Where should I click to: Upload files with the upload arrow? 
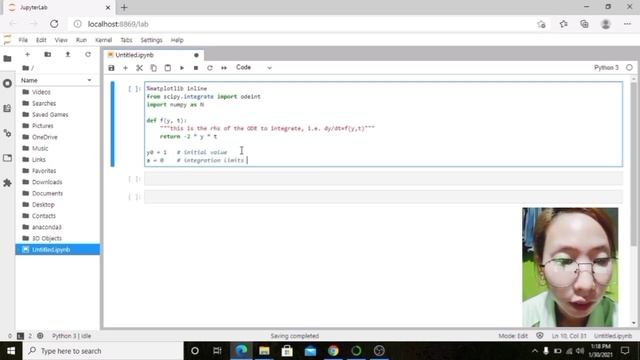tap(68, 54)
